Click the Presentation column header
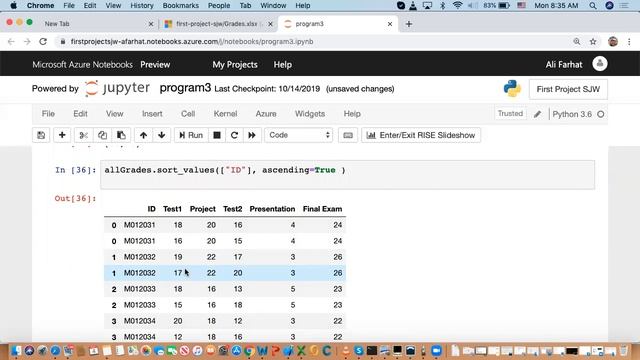 [272, 209]
